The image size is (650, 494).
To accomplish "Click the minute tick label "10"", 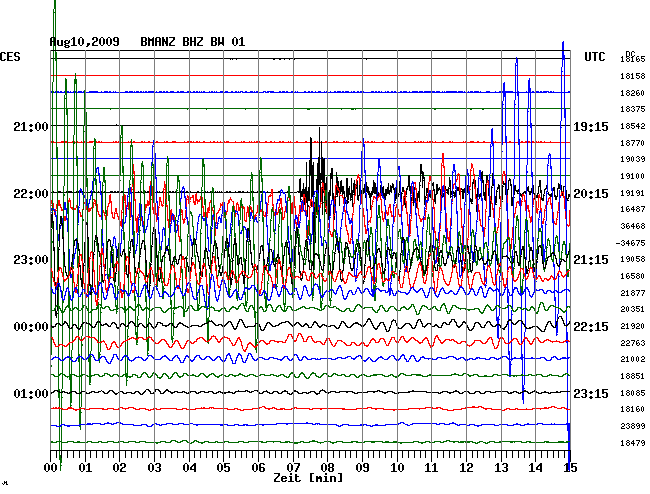I will tap(397, 468).
